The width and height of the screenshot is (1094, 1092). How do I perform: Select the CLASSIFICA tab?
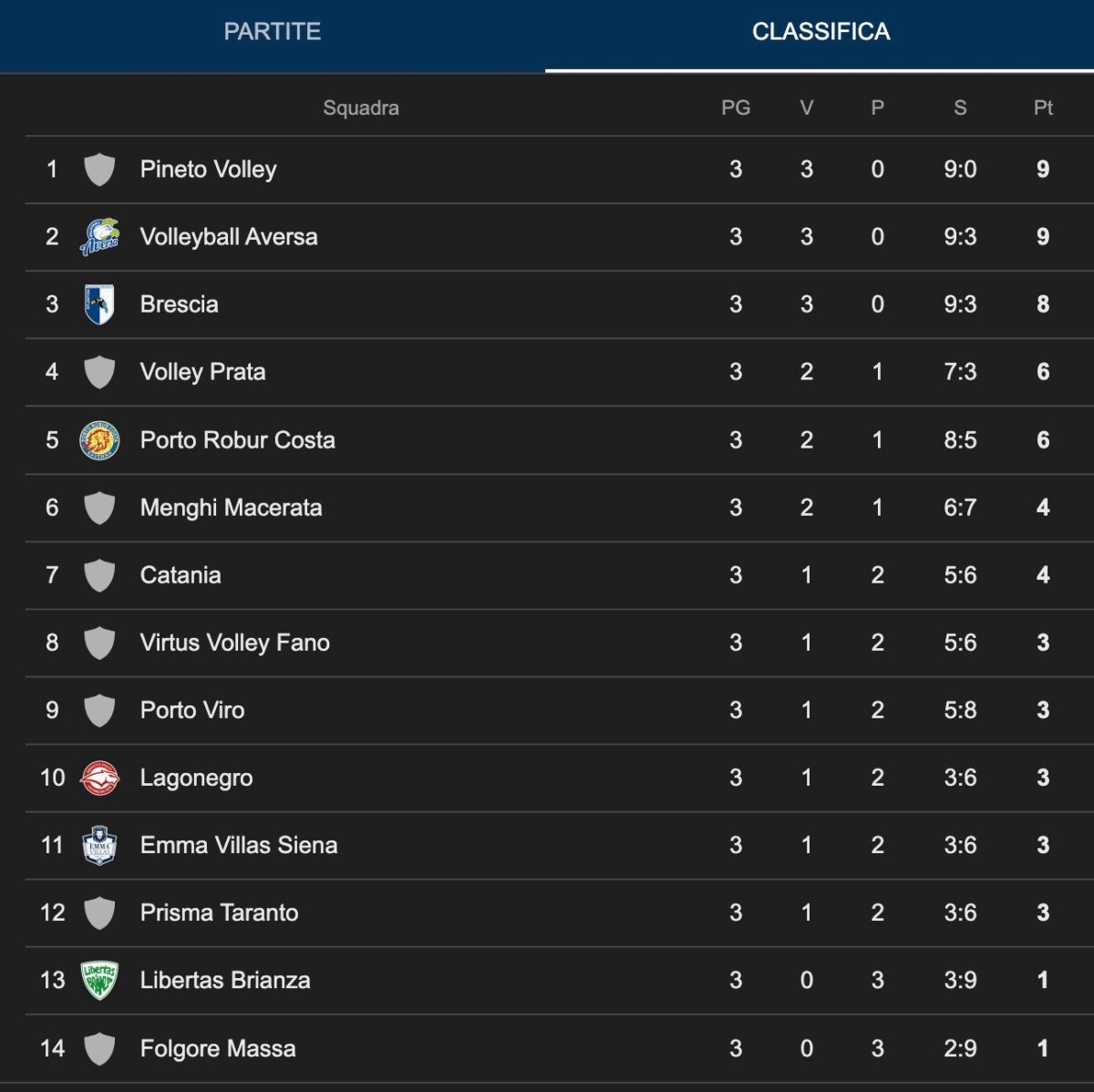click(819, 32)
